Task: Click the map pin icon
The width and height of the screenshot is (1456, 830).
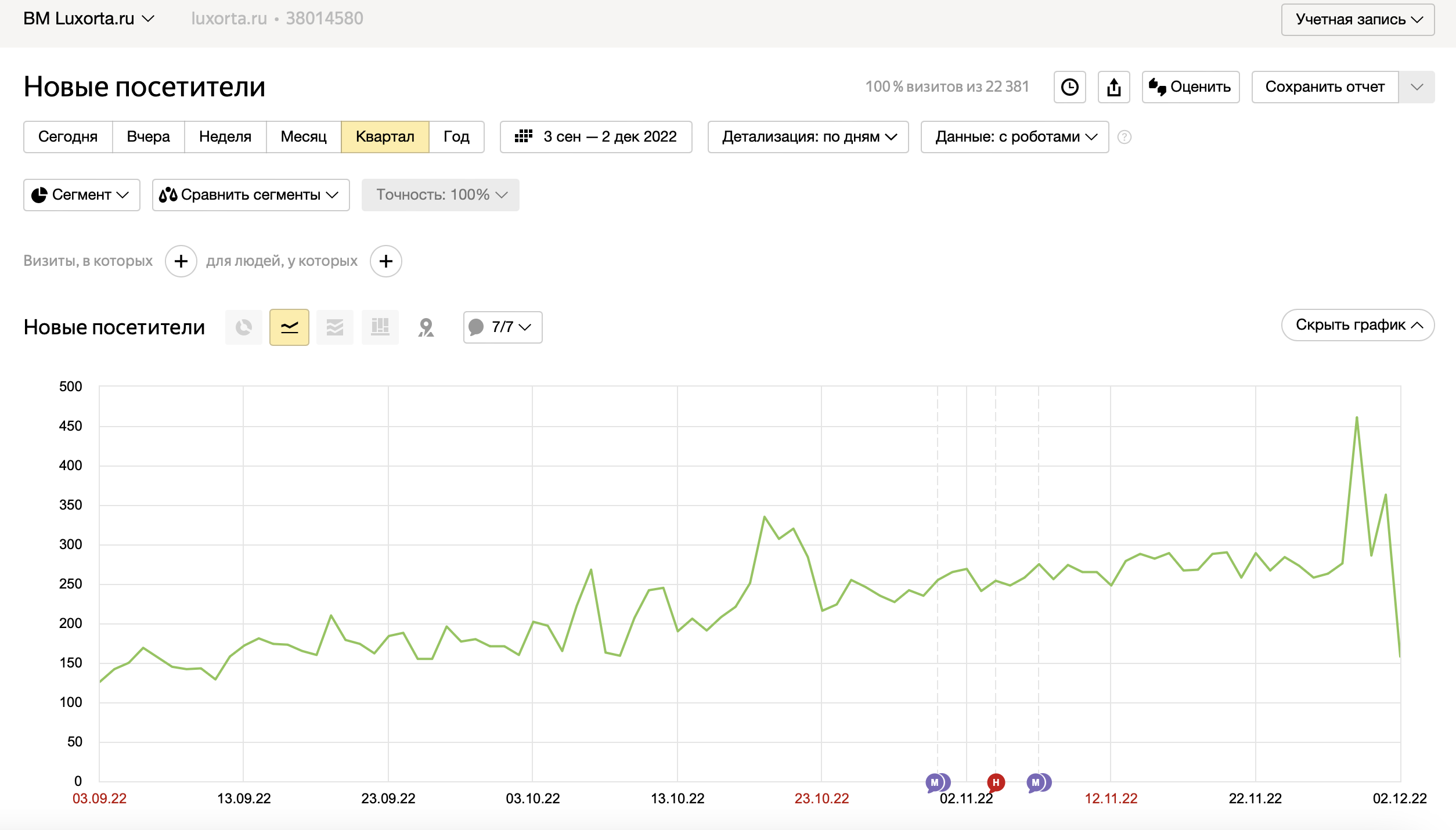Action: (426, 327)
